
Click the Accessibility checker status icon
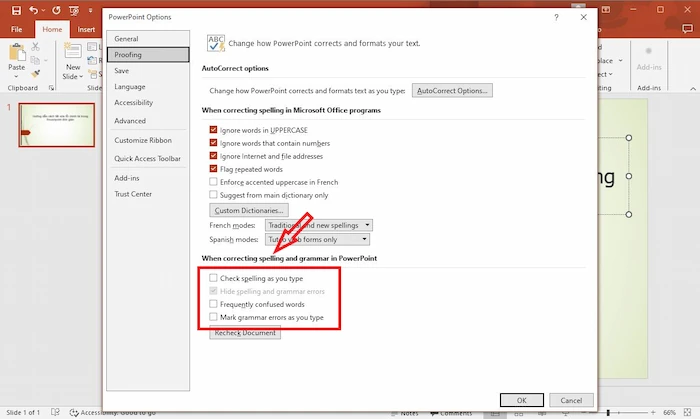tap(74, 413)
